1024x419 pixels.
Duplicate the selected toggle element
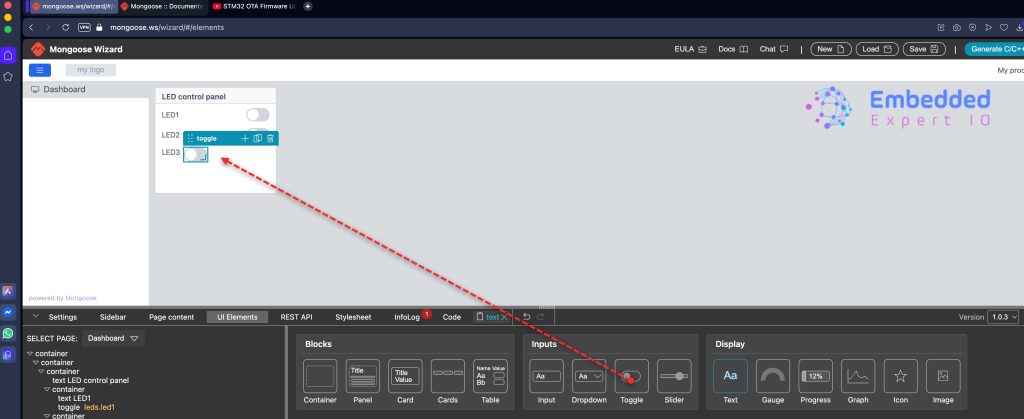point(258,138)
